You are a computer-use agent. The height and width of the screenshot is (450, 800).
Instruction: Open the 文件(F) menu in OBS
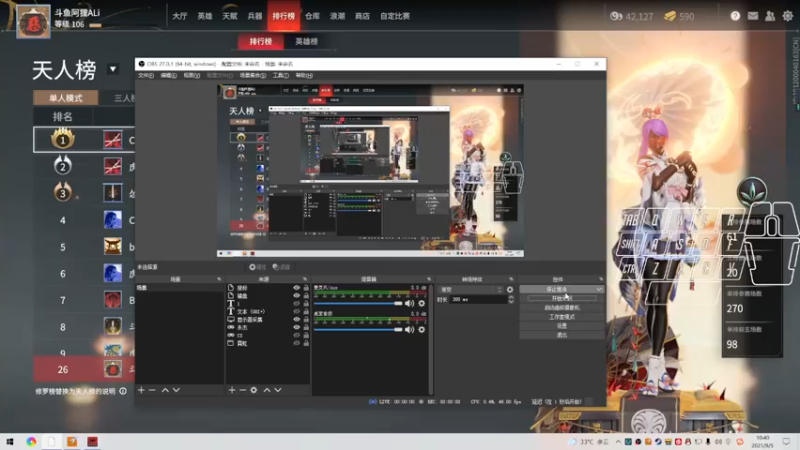[x=146, y=76]
